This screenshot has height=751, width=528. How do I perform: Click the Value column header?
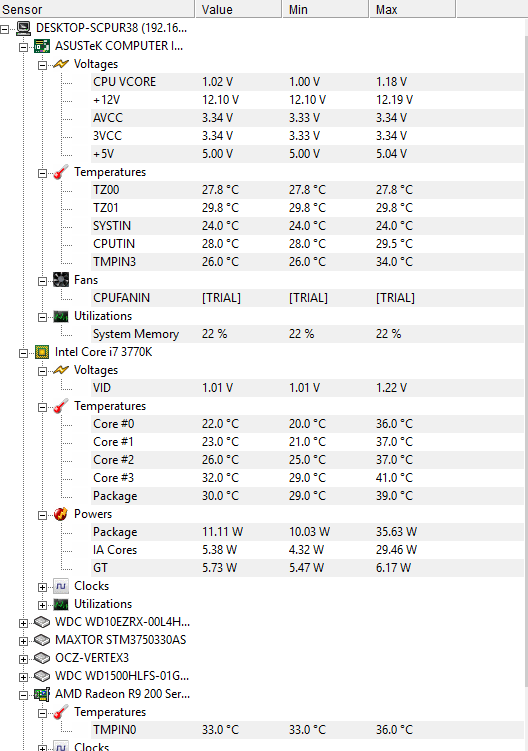[239, 9]
